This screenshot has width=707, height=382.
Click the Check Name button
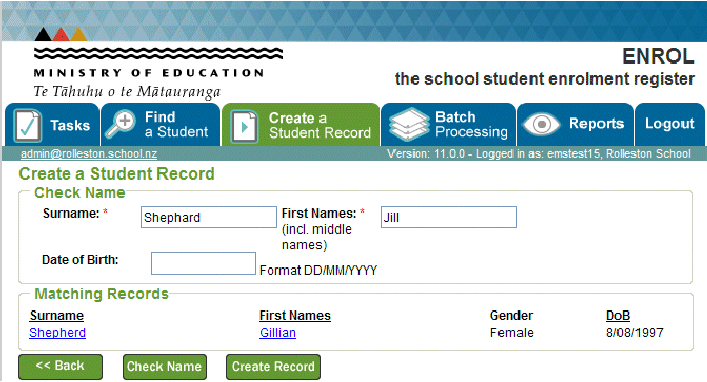pyautogui.click(x=165, y=367)
